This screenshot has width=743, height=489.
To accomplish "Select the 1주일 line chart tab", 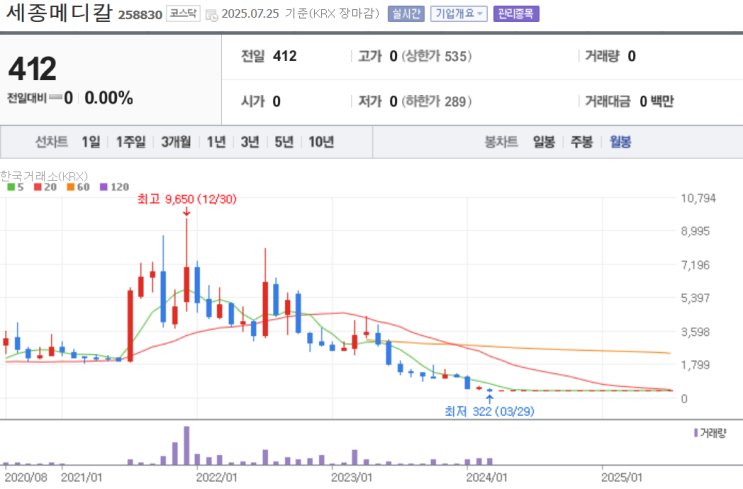I will click(x=131, y=142).
